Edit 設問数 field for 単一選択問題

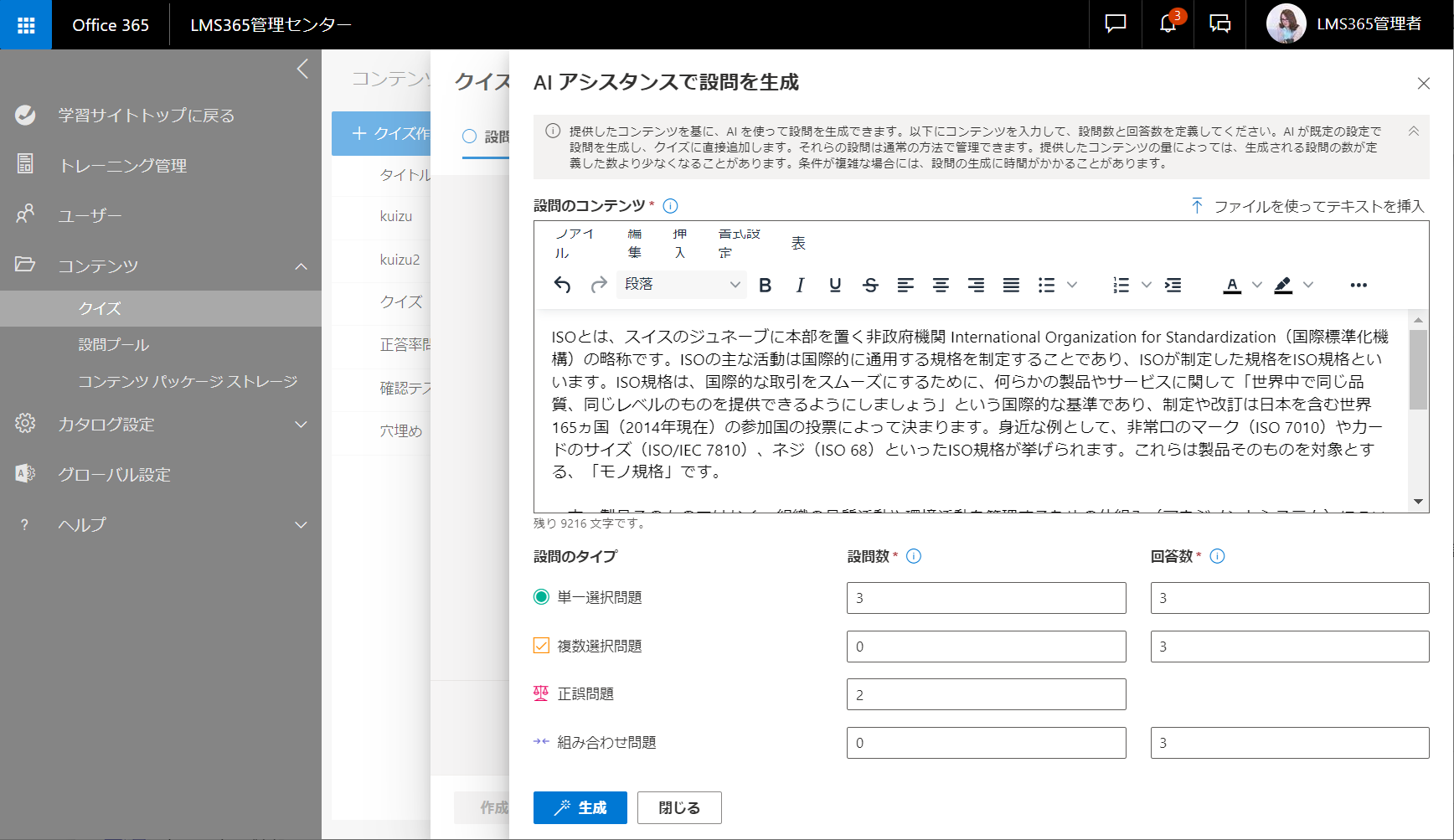[986, 598]
